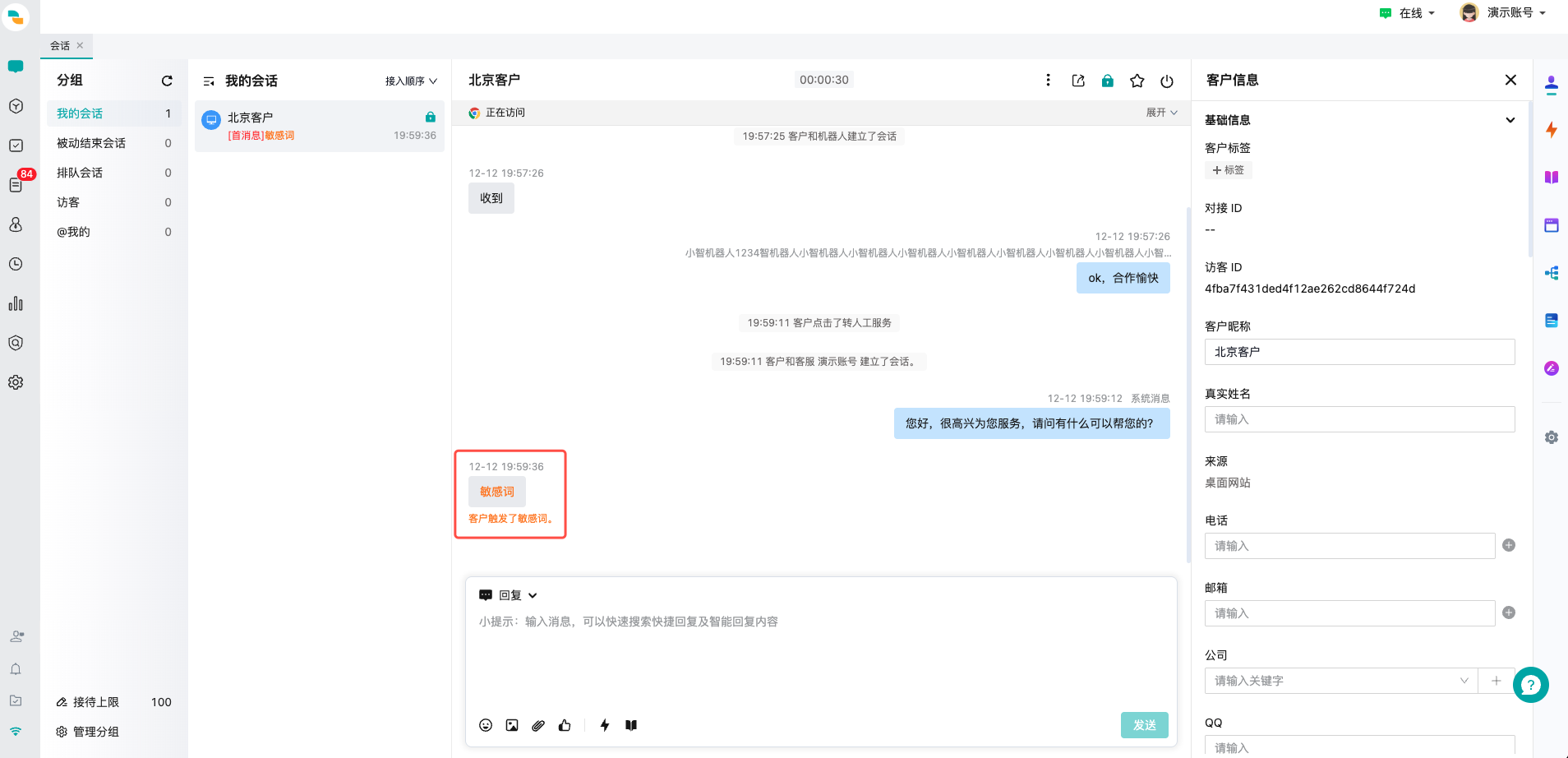This screenshot has height=758, width=1568.
Task: Toggle the green lock in conversation header
Action: click(1108, 81)
